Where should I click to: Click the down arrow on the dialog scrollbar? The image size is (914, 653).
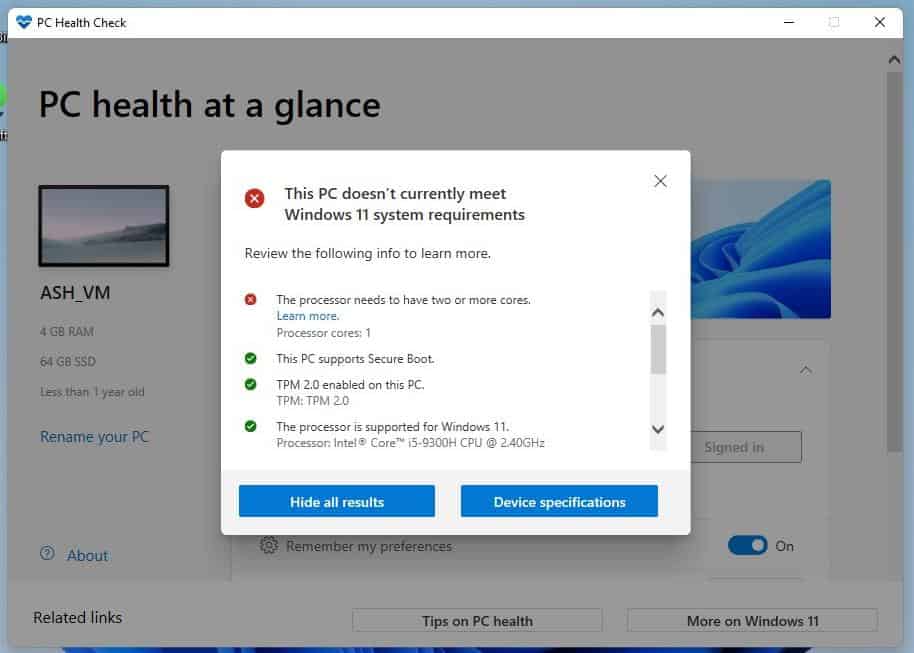[x=657, y=429]
